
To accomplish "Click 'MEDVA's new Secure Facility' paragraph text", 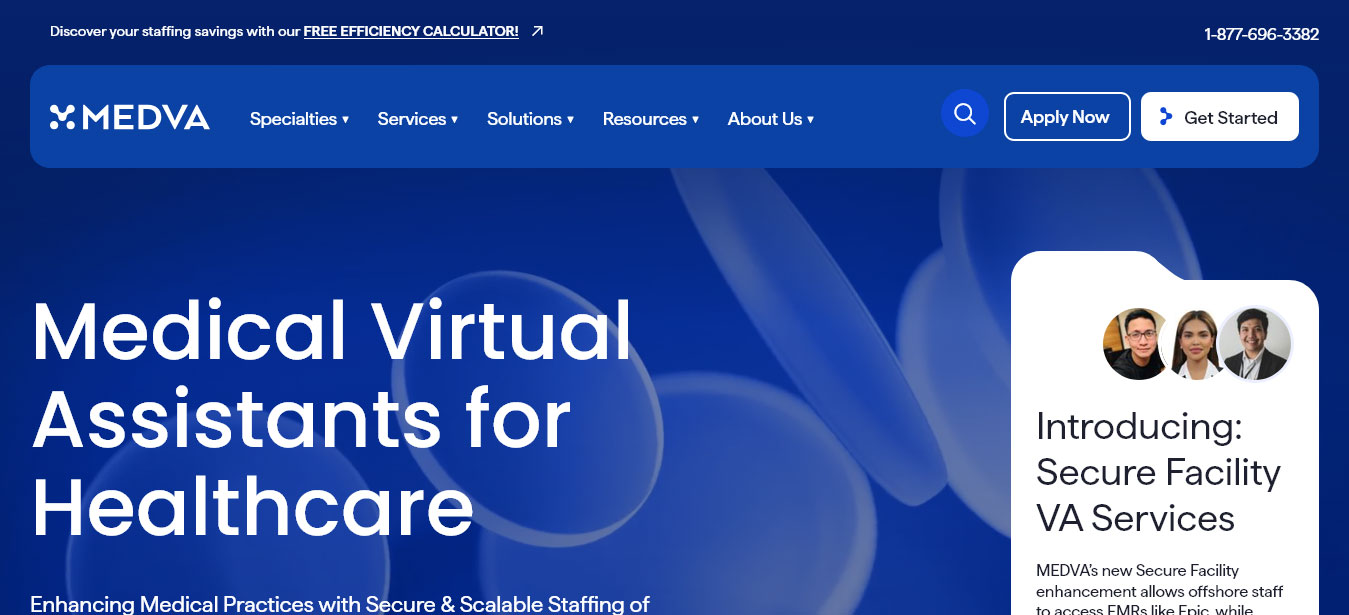I will pyautogui.click(x=1160, y=590).
